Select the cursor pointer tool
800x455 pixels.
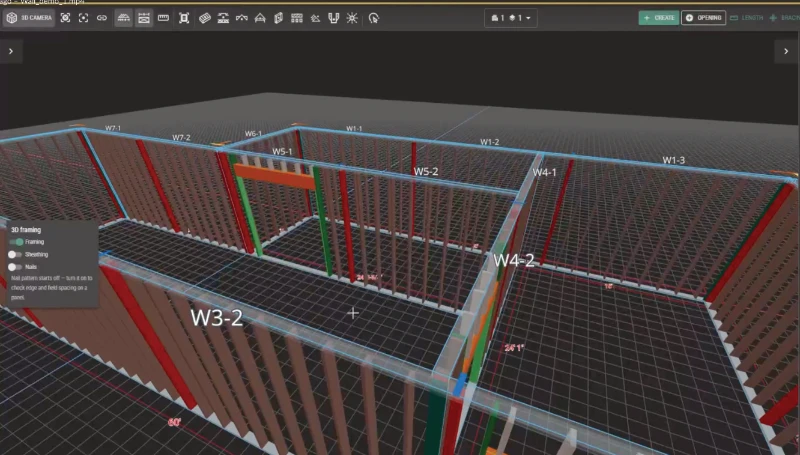pos(374,18)
